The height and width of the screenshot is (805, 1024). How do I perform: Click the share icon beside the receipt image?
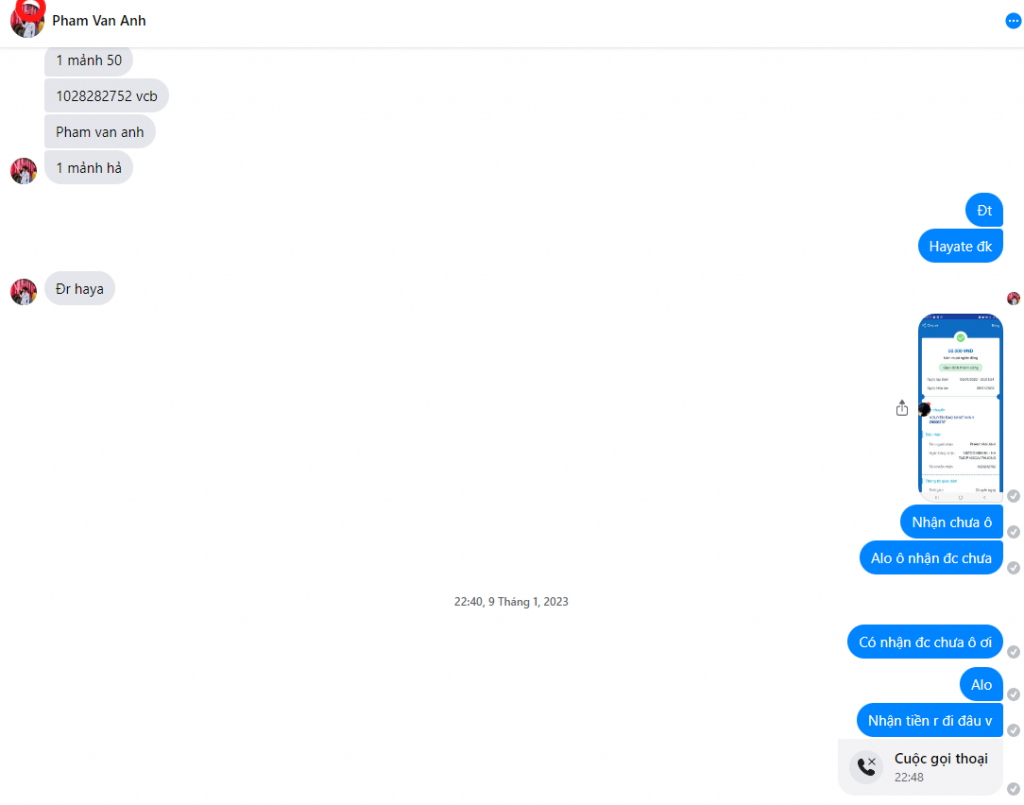[902, 408]
